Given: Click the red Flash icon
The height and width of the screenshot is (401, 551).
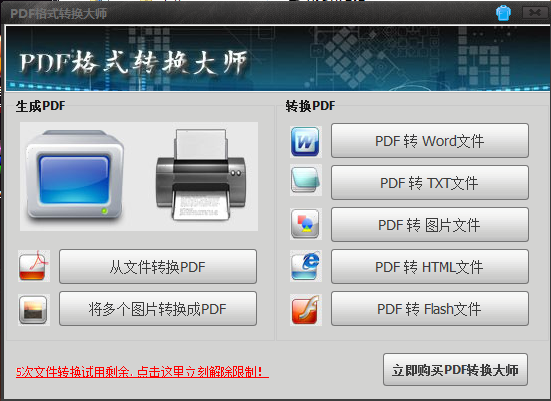Looking at the screenshot, I should (x=305, y=310).
